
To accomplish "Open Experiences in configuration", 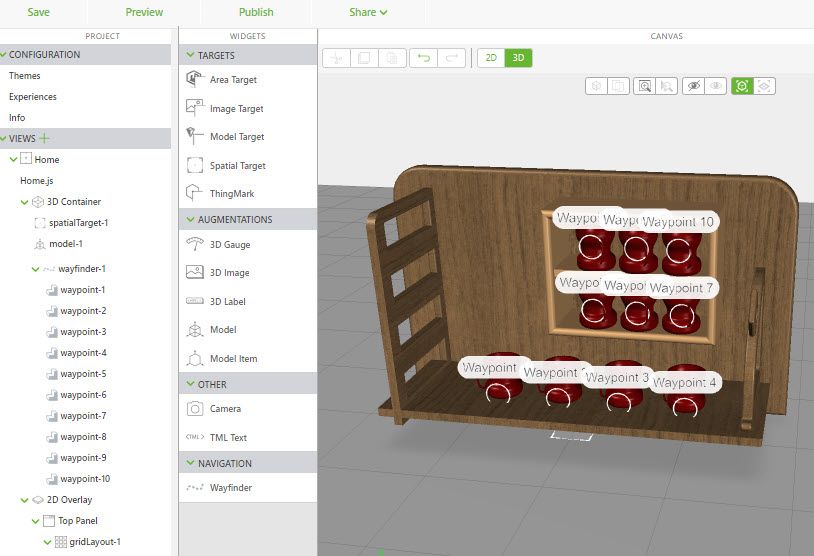I will [x=33, y=97].
